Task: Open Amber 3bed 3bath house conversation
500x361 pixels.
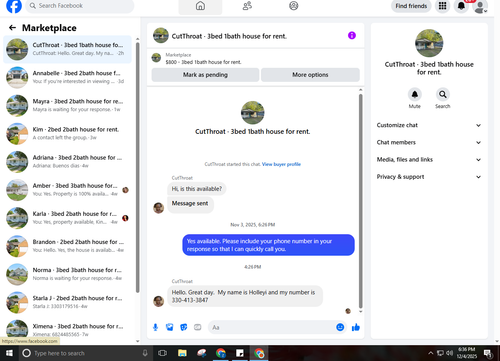Action: click(x=67, y=190)
